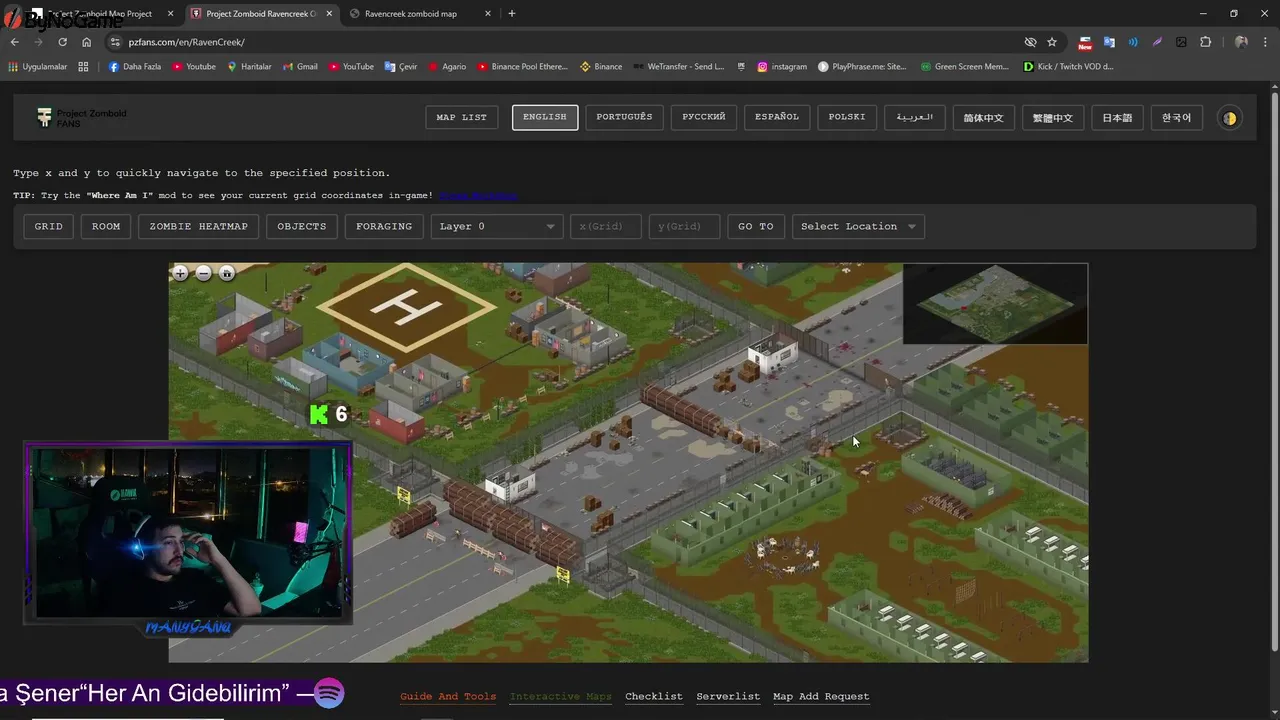
Task: Open the MAP LIST page
Action: (x=462, y=118)
